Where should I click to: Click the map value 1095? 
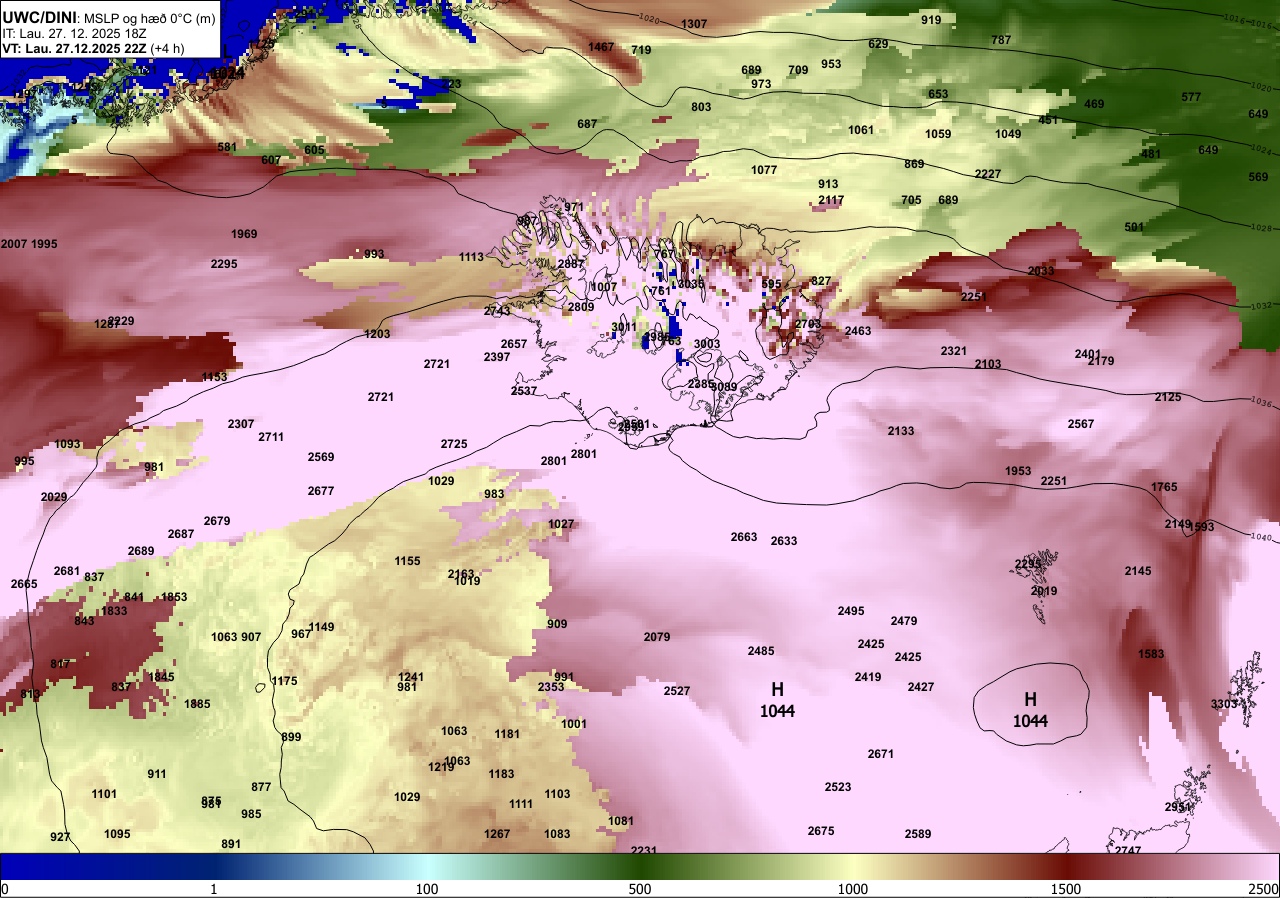[x=118, y=834]
